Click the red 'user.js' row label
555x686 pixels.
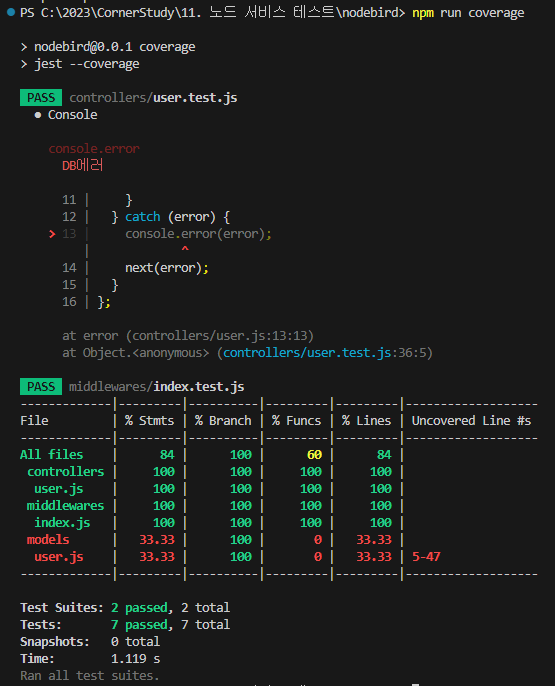pos(59,557)
